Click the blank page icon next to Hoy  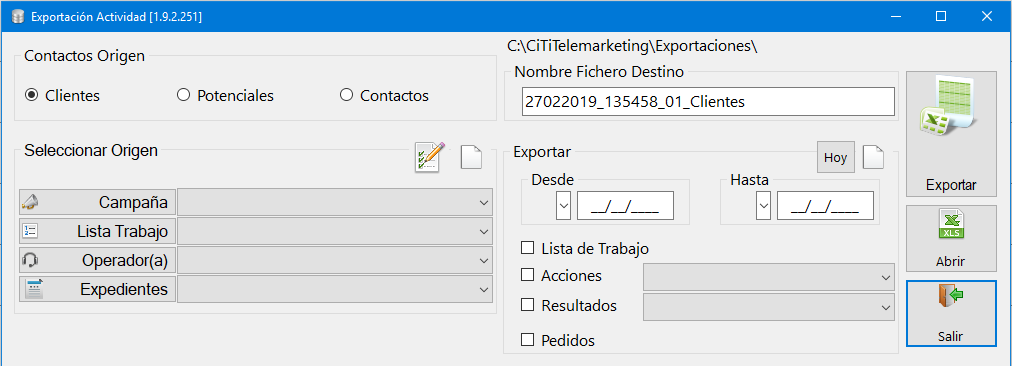pos(874,157)
